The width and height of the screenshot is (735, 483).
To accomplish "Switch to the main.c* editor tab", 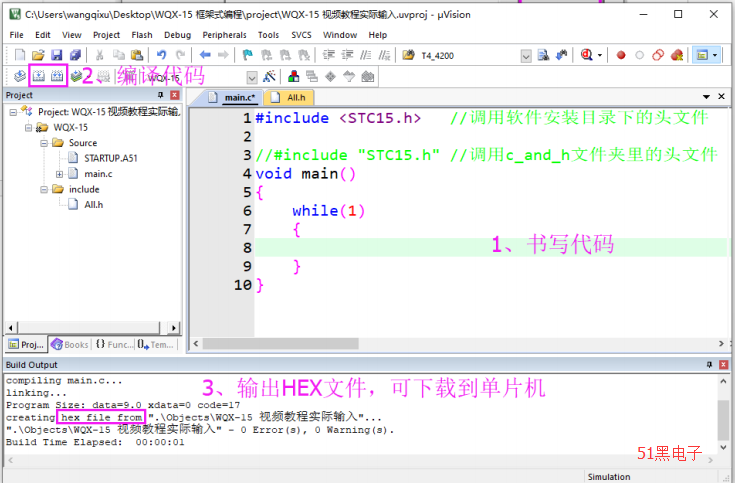I will 232,98.
